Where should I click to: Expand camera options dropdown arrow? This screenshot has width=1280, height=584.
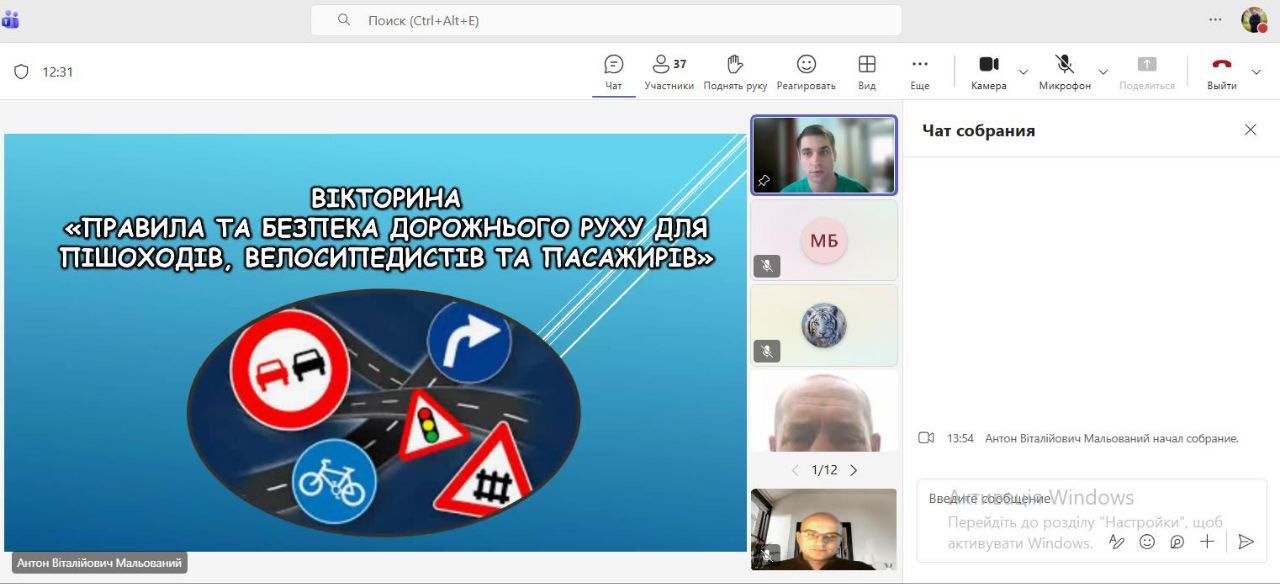1023,72
